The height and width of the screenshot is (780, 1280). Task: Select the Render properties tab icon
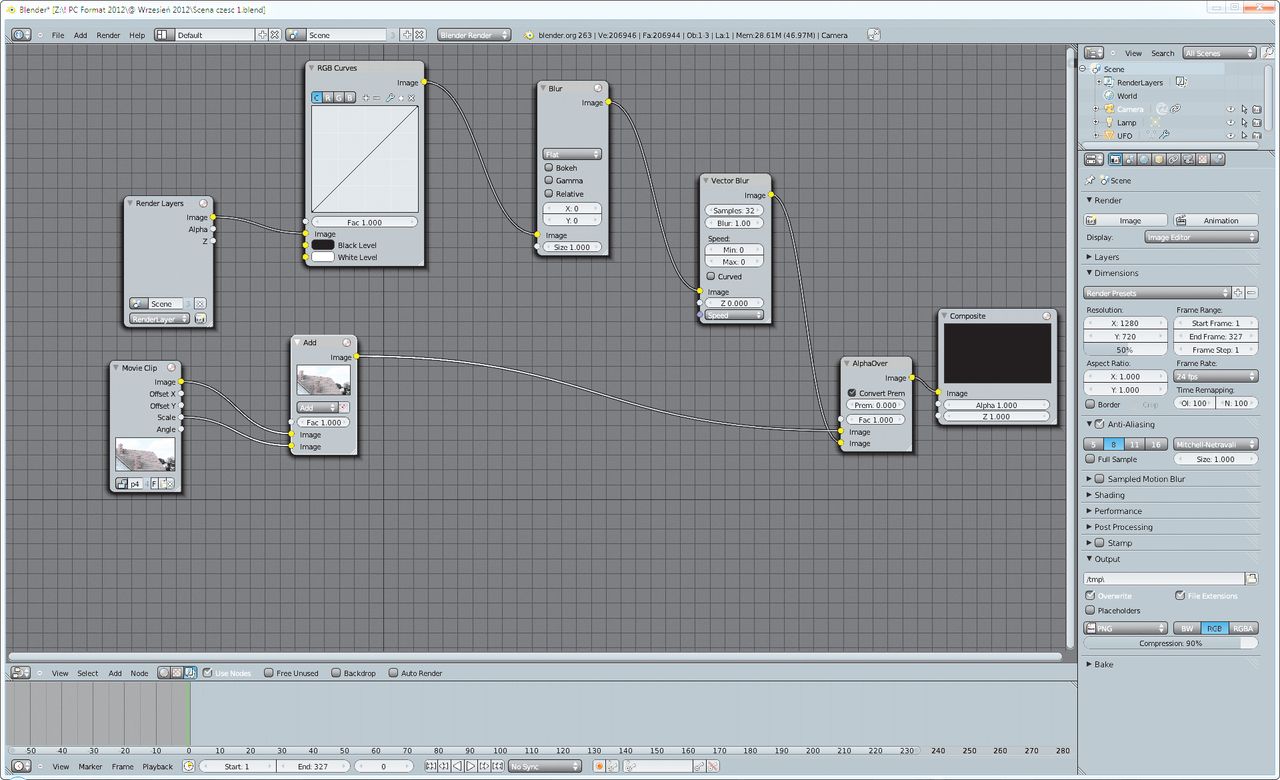[1115, 159]
